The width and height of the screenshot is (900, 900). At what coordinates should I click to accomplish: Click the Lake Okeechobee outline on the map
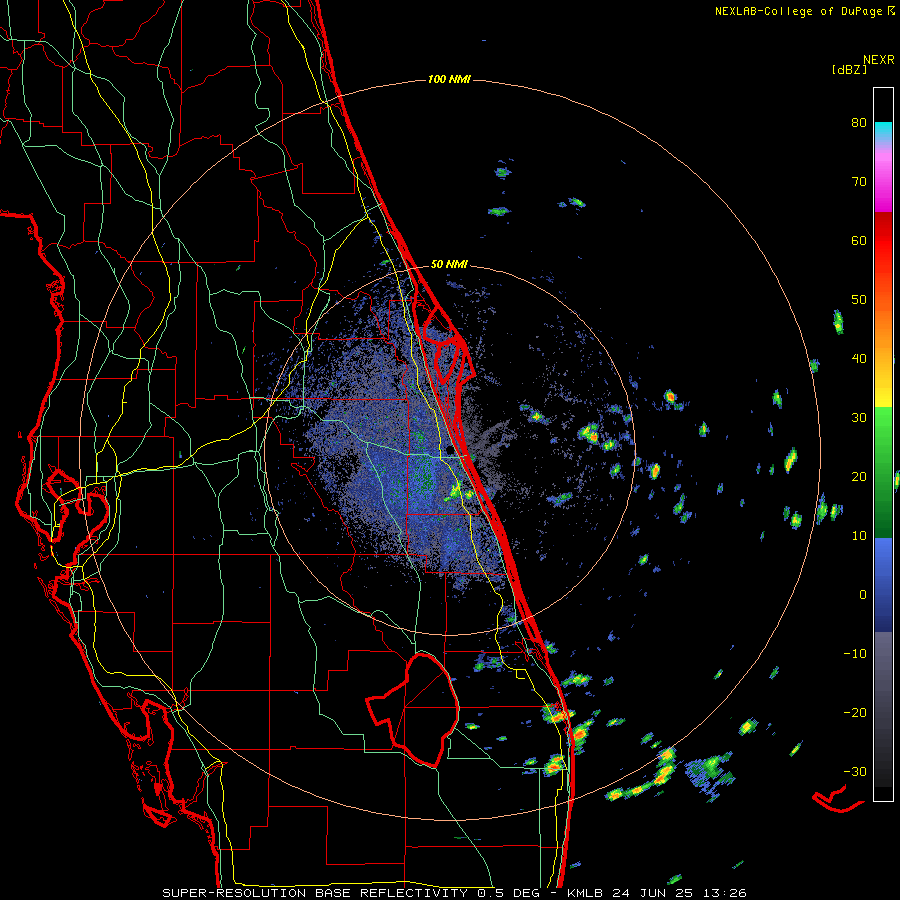pos(413,711)
